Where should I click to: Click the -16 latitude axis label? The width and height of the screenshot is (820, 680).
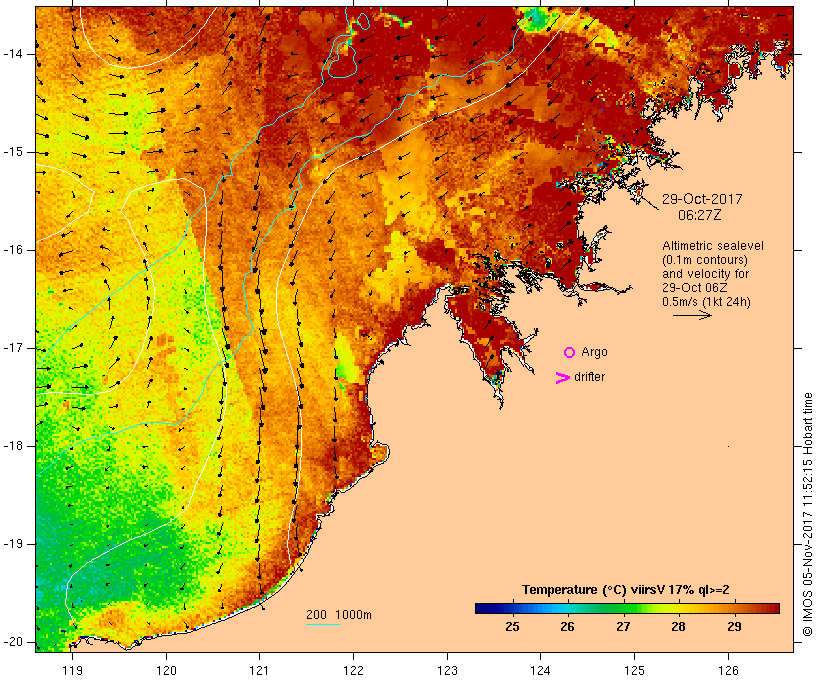[12, 250]
